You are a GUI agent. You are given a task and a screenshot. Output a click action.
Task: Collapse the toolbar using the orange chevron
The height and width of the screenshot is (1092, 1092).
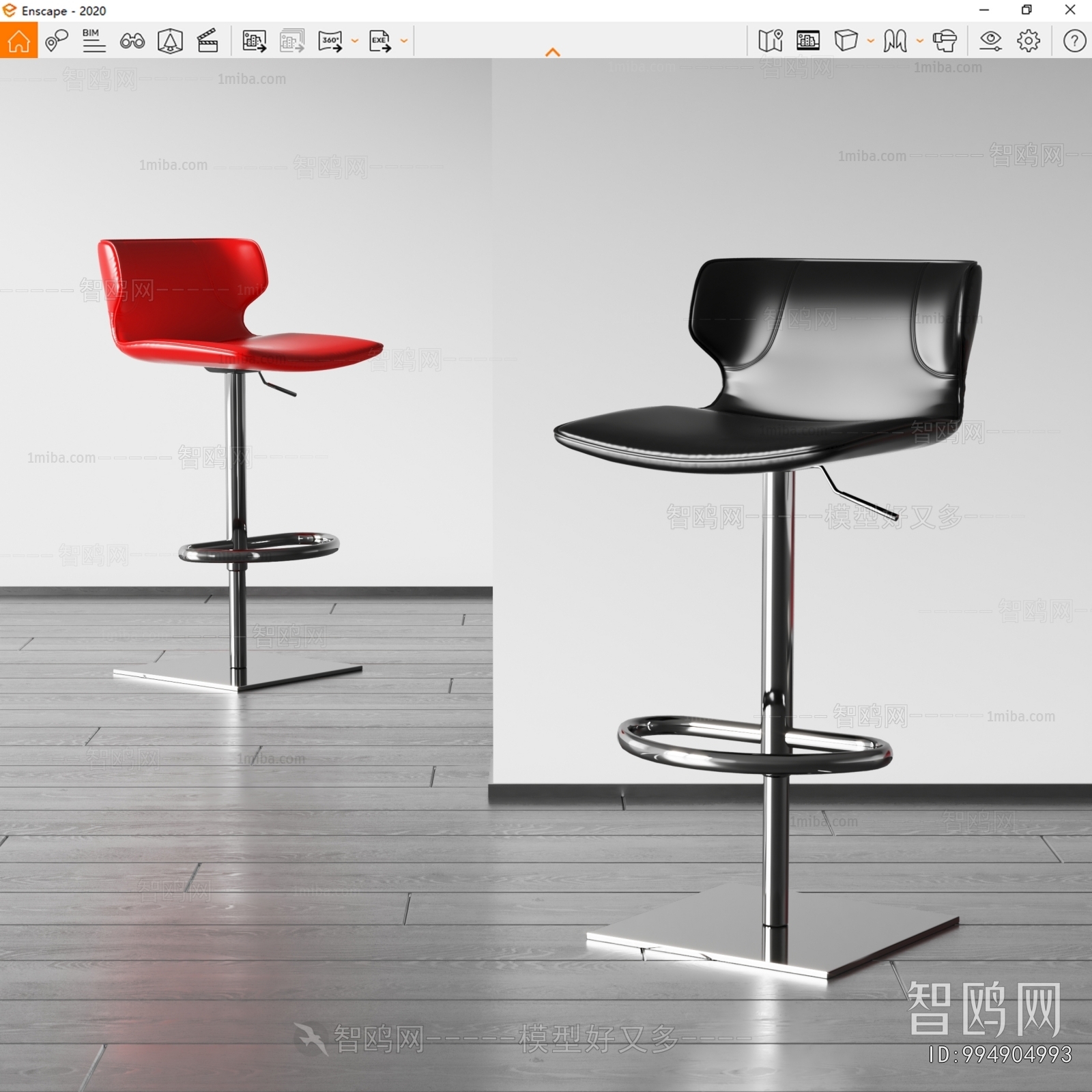point(553,53)
